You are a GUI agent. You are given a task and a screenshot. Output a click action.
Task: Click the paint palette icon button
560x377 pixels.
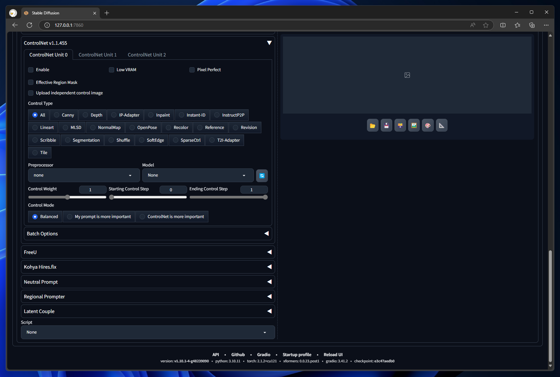[428, 126]
